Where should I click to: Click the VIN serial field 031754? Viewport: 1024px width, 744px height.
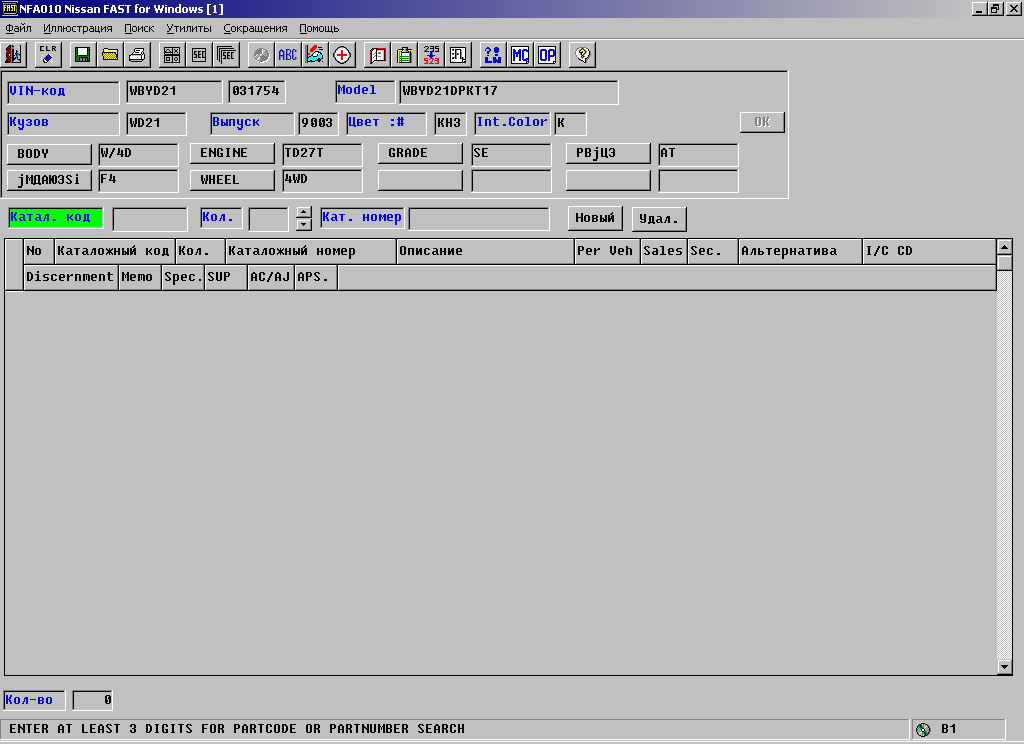[x=257, y=92]
